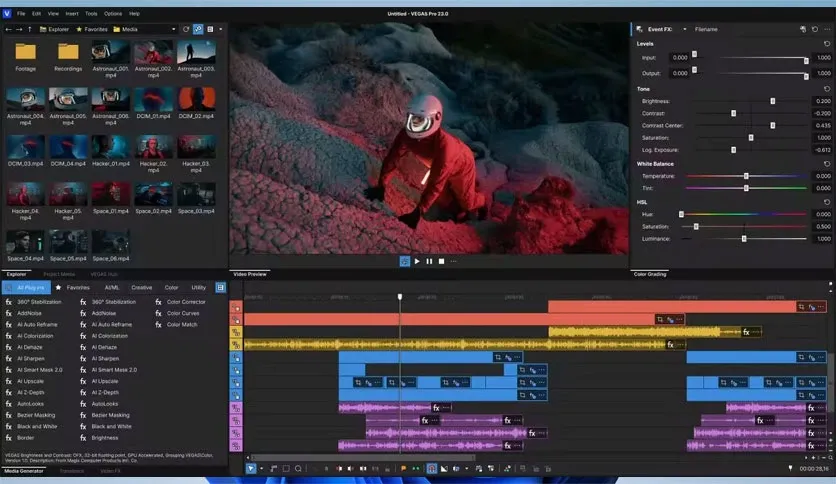Screen dimensions: 836x484
Task: Reset the HSL section
Action: (827, 202)
